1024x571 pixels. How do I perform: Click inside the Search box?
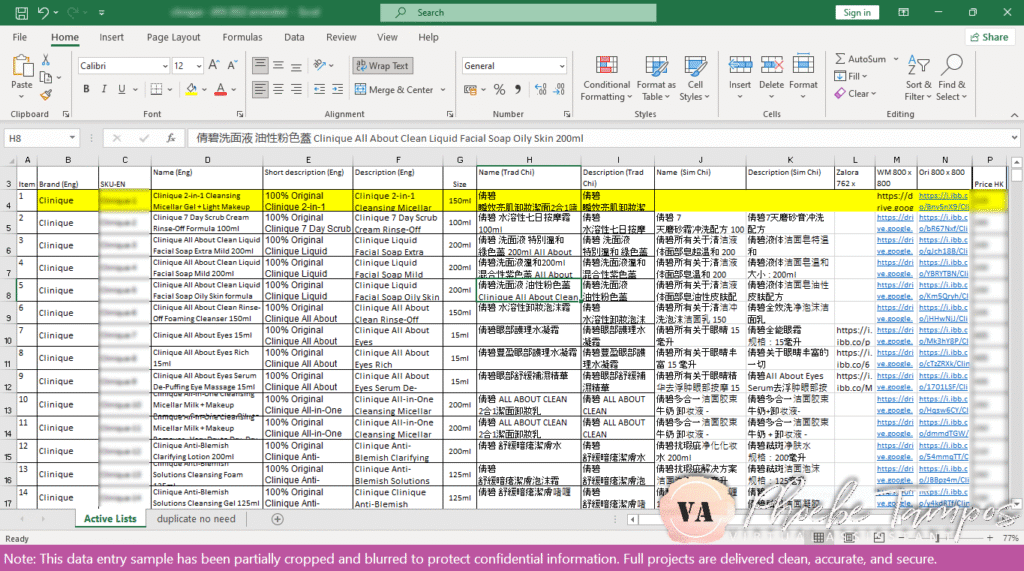coord(519,12)
